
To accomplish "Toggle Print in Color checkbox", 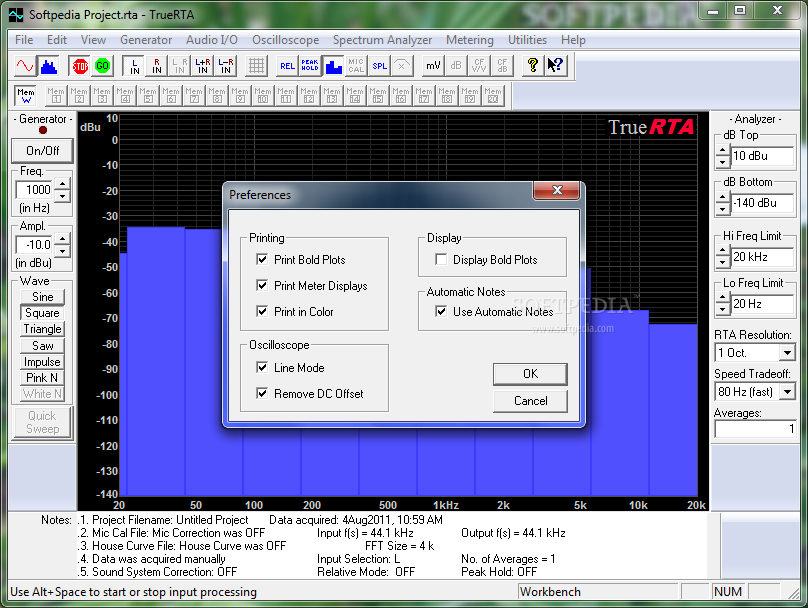I will (262, 311).
